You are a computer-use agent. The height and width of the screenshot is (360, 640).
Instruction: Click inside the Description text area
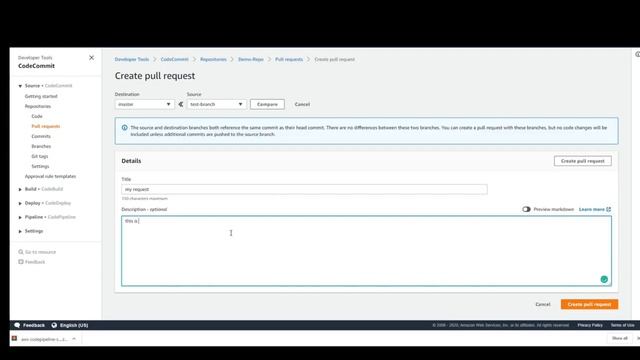pyautogui.click(x=366, y=251)
